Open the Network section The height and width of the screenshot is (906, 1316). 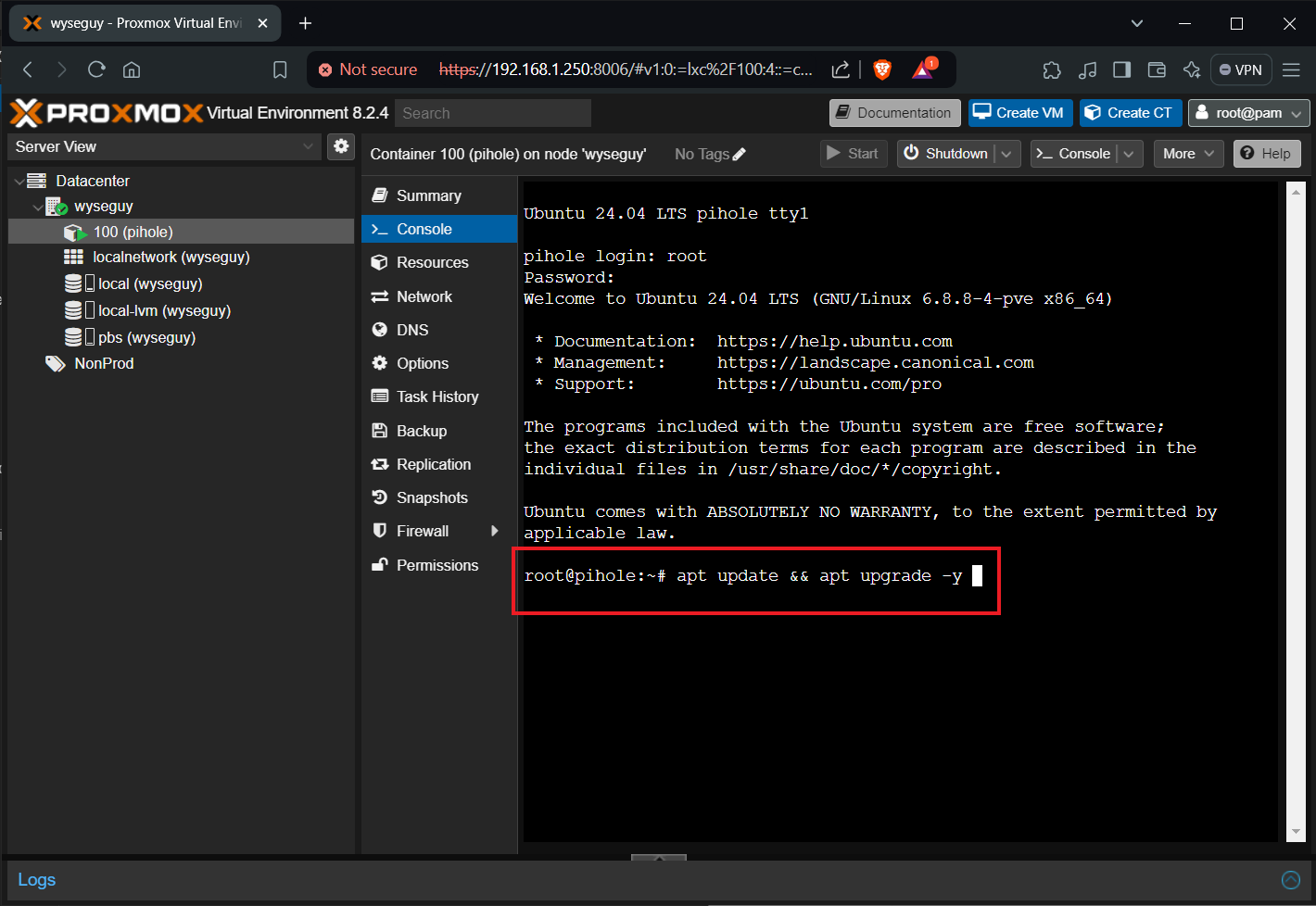coord(439,296)
